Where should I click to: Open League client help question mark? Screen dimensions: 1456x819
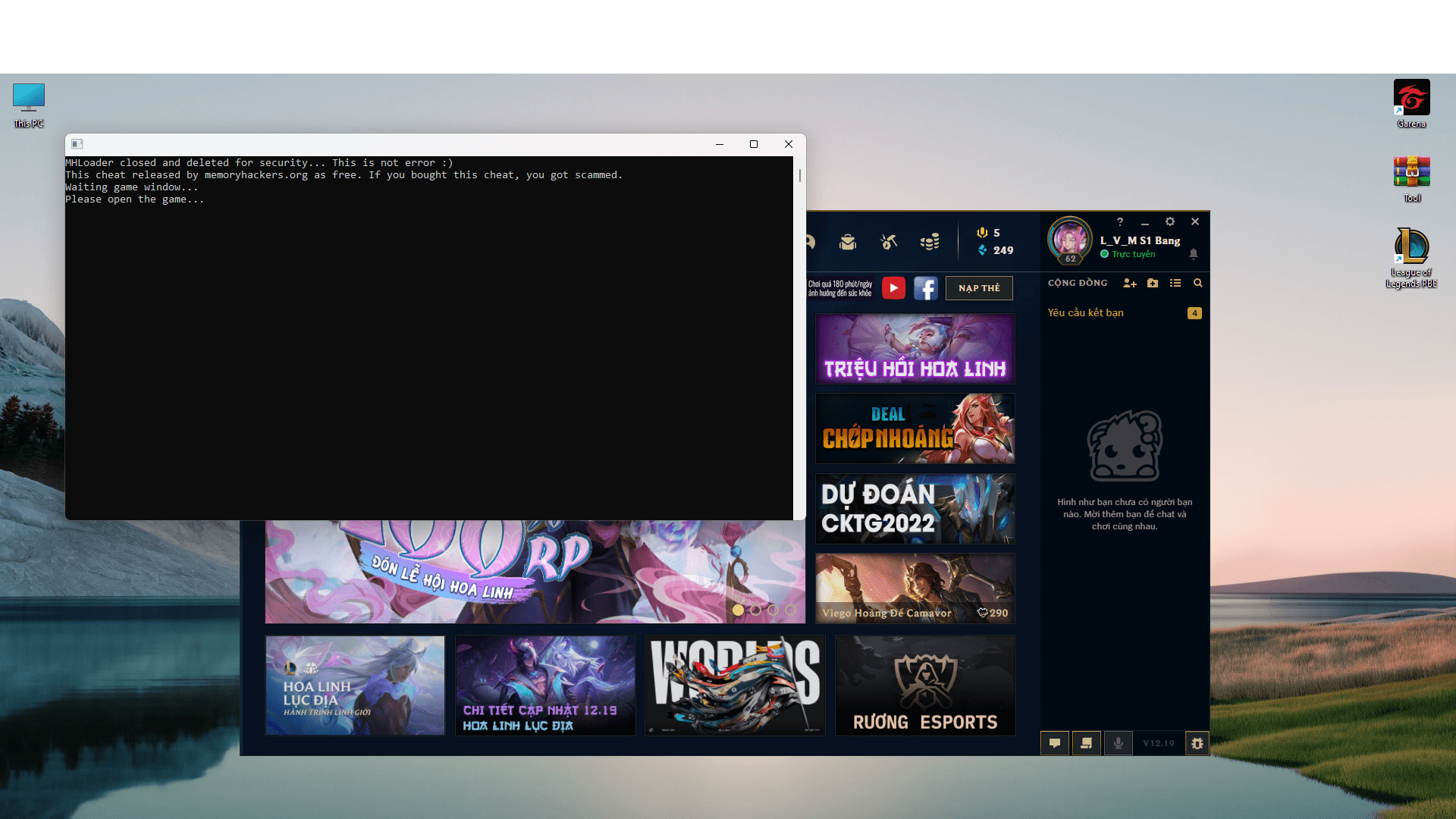1120,221
